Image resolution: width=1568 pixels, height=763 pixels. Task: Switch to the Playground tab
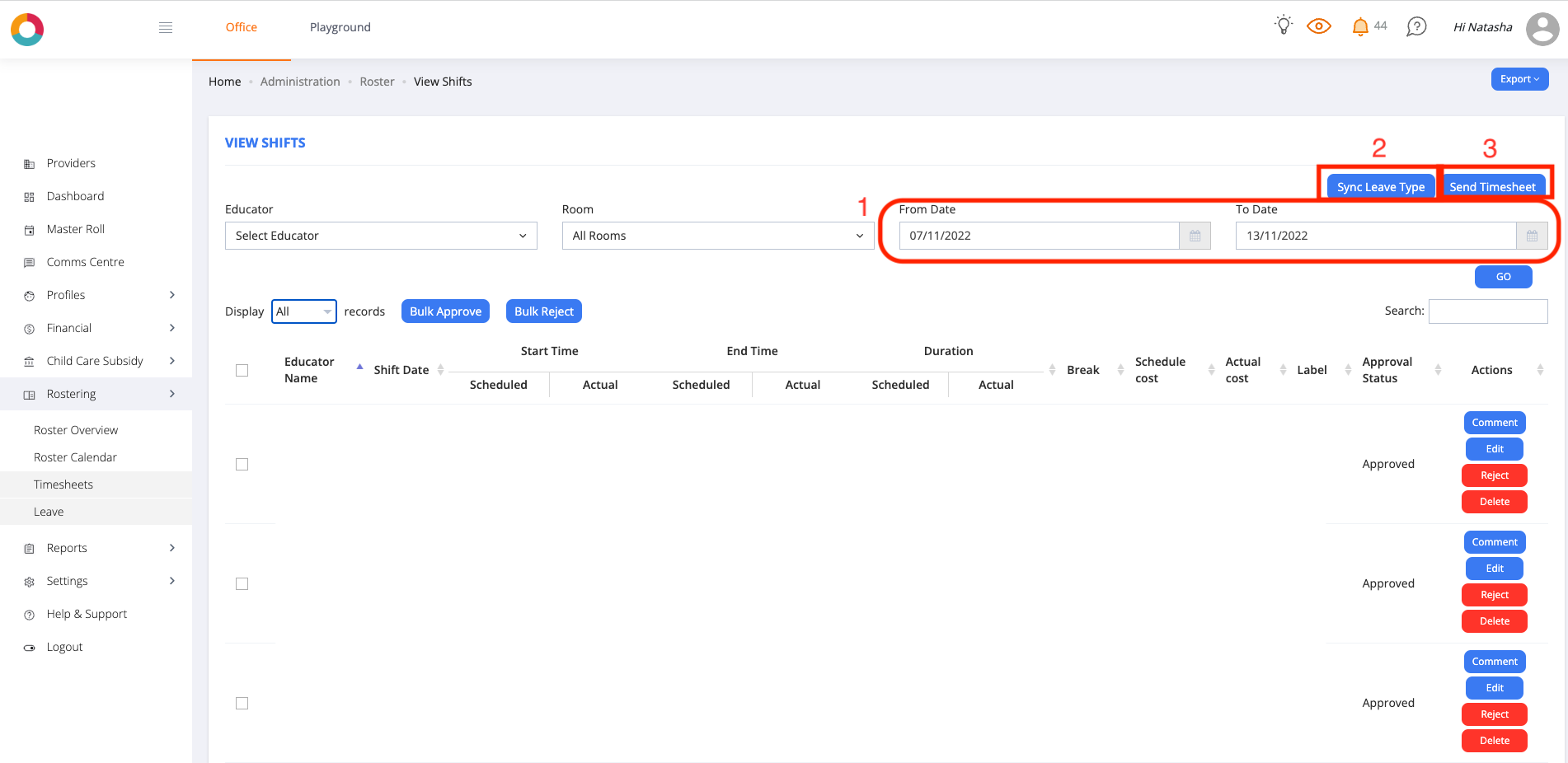[340, 27]
